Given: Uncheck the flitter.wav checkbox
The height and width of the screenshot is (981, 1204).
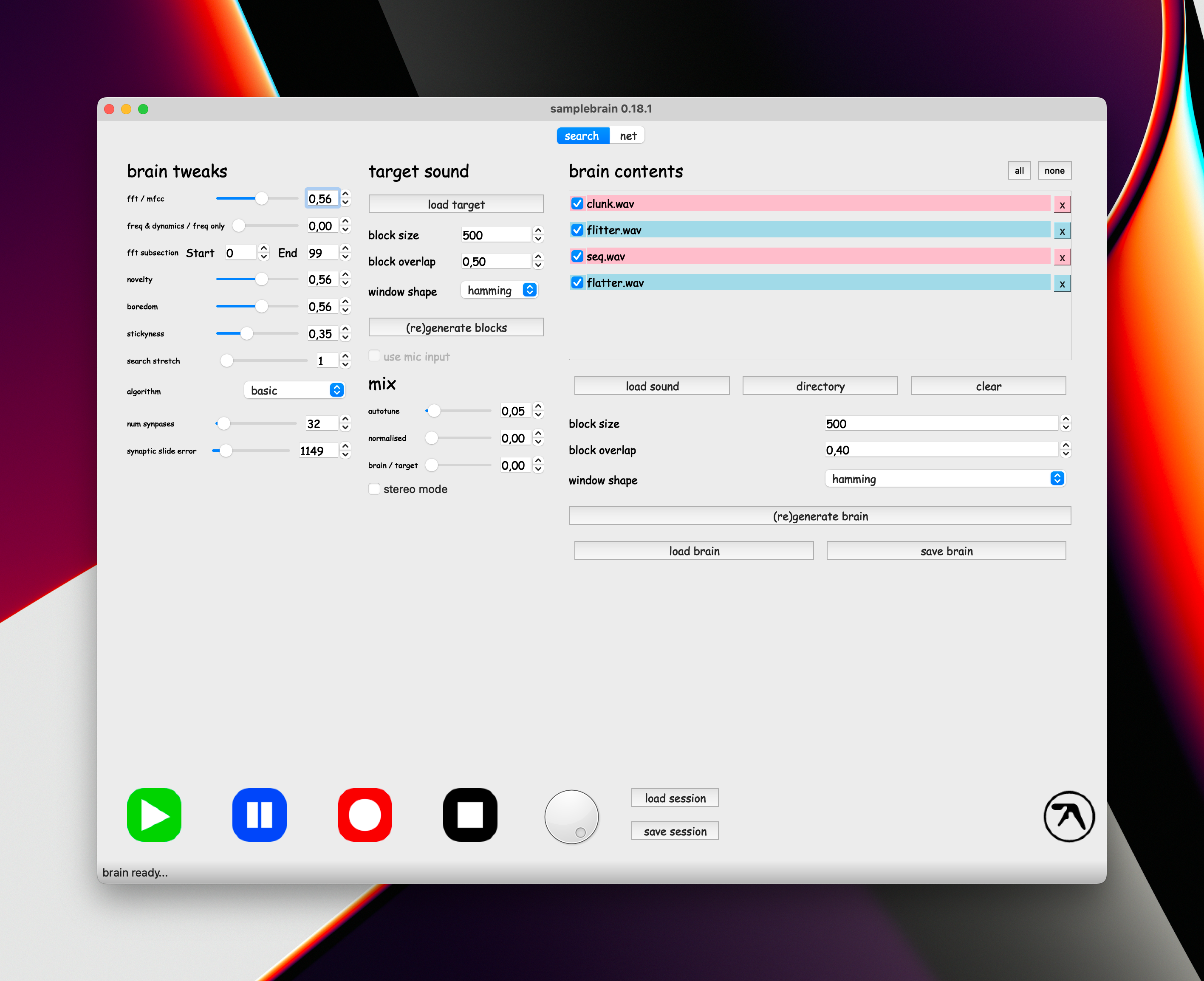Looking at the screenshot, I should [577, 230].
